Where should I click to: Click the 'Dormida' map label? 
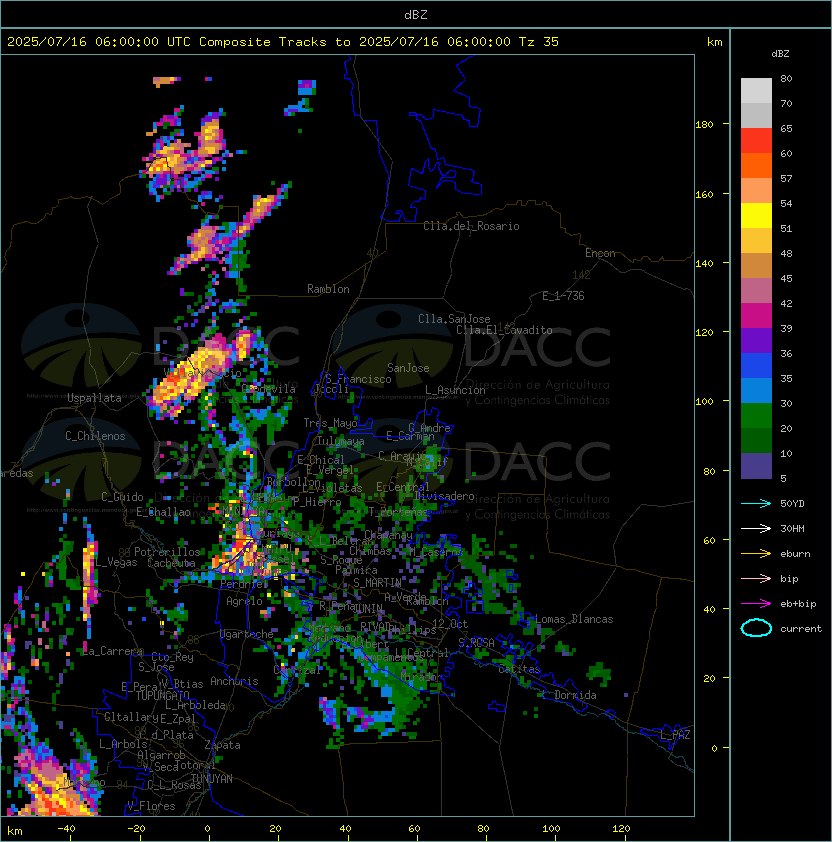(575, 695)
